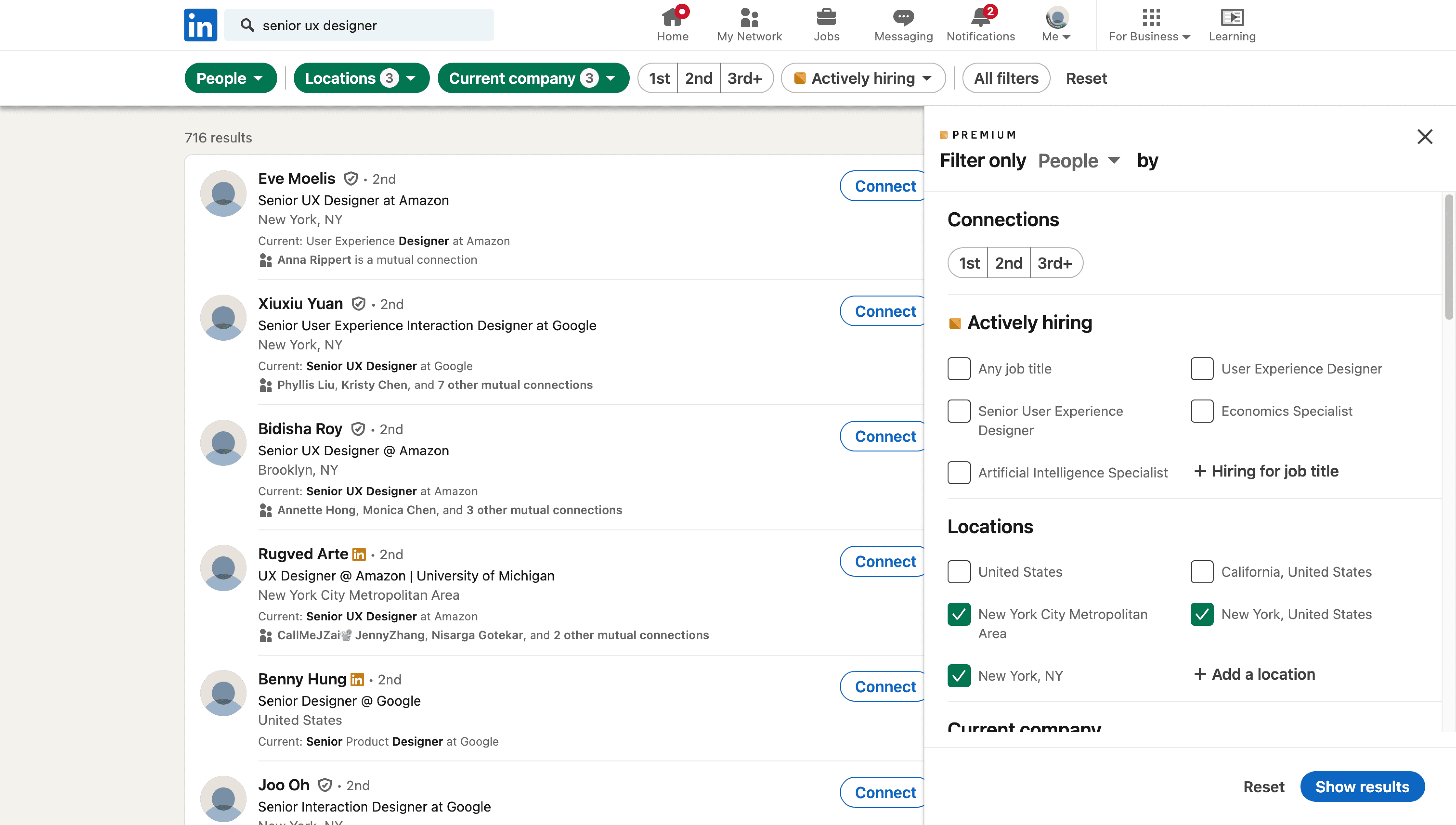Image resolution: width=1456 pixels, height=825 pixels.
Task: Select 1st in panel Connections section
Action: 968,263
